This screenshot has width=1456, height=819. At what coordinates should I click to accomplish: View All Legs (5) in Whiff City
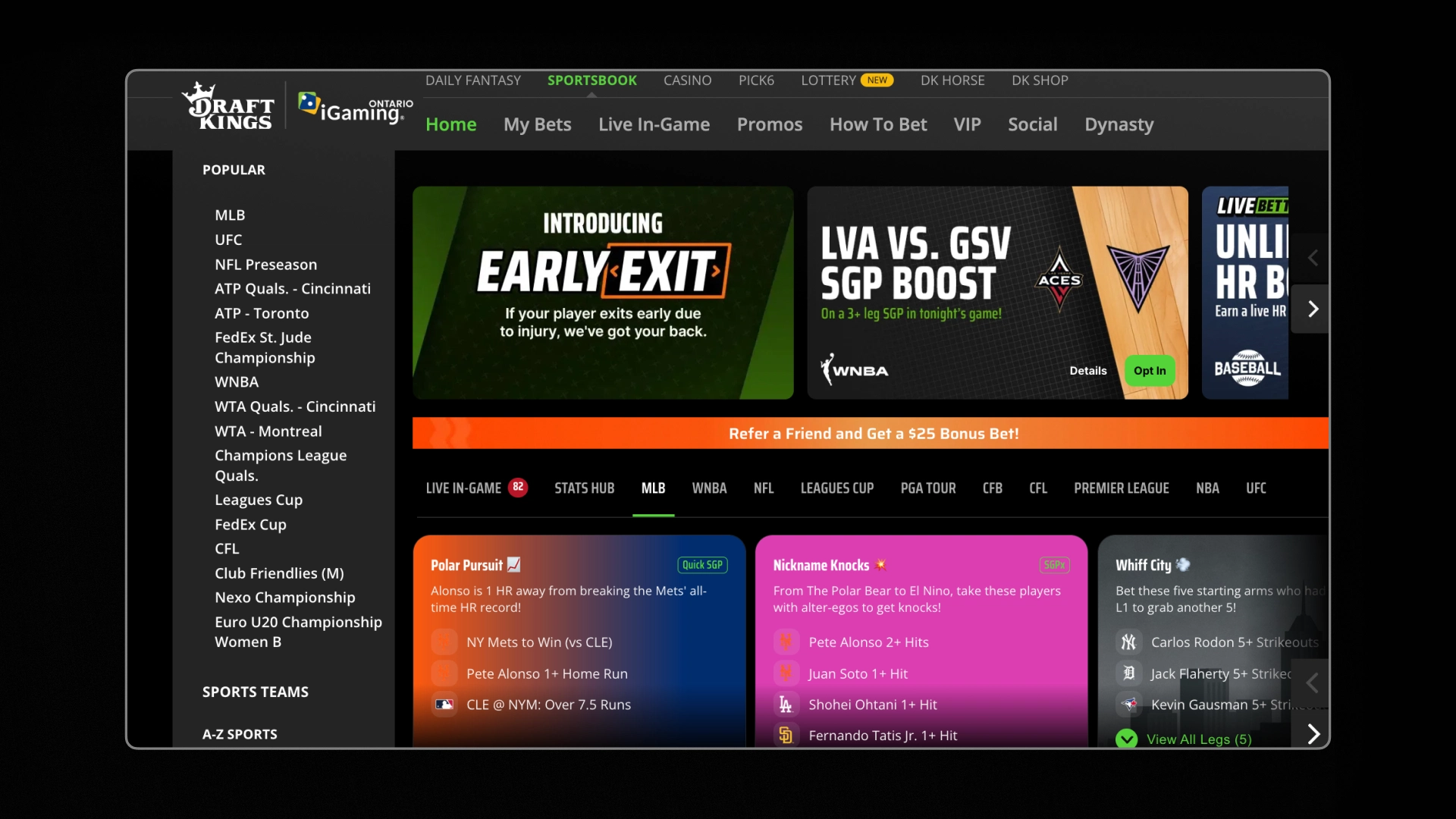[x=1199, y=739]
